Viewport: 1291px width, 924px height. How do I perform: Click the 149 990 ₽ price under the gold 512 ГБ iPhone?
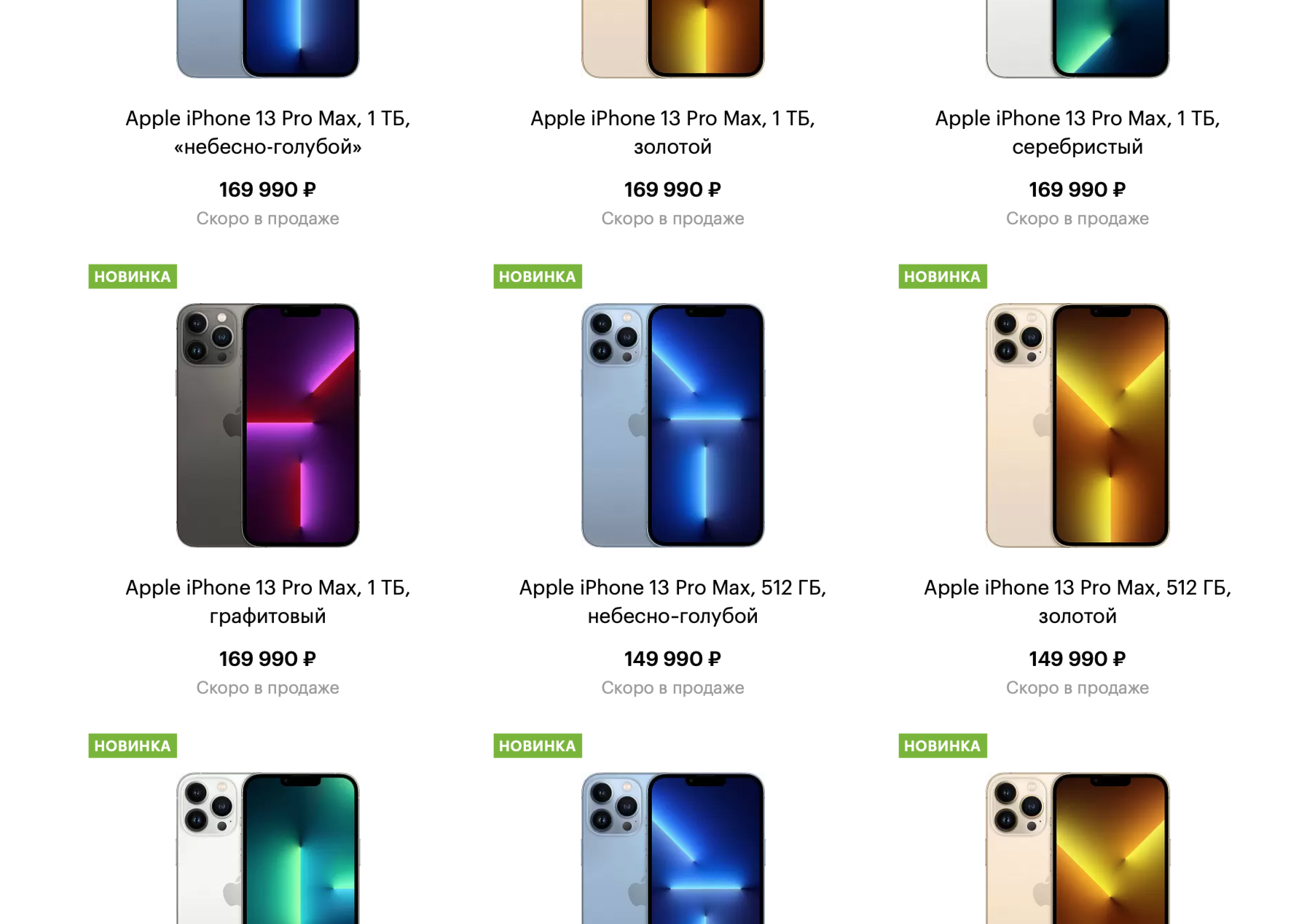(x=1077, y=659)
